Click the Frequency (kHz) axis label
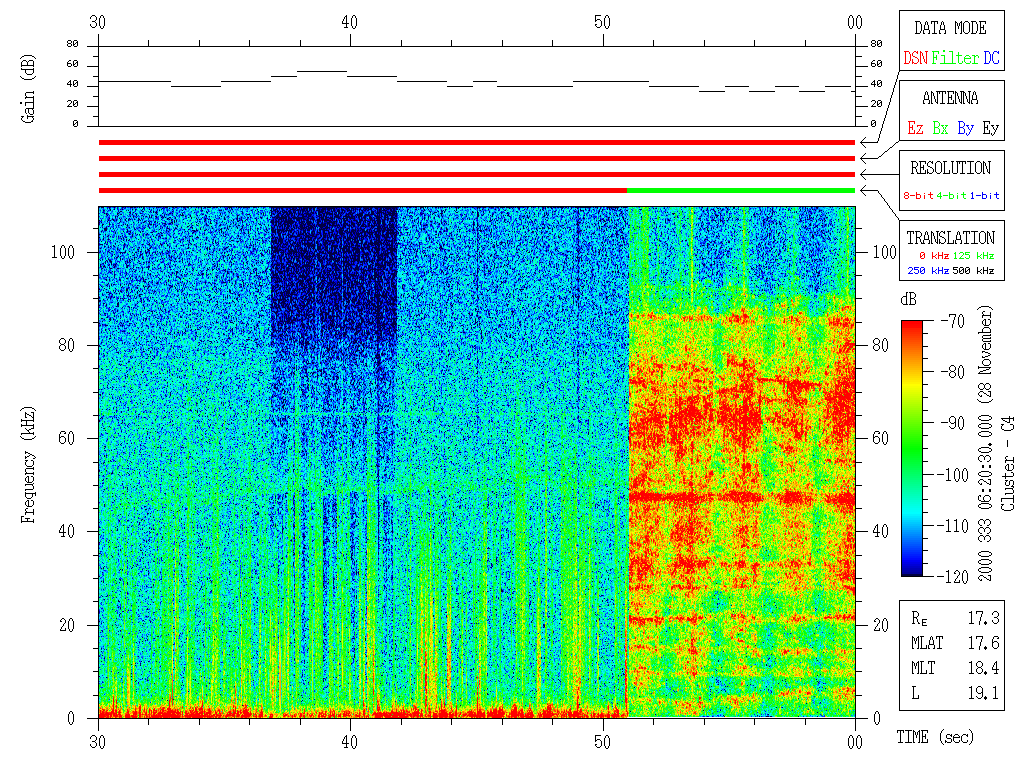Viewport: 1024px width, 768px height. click(27, 460)
